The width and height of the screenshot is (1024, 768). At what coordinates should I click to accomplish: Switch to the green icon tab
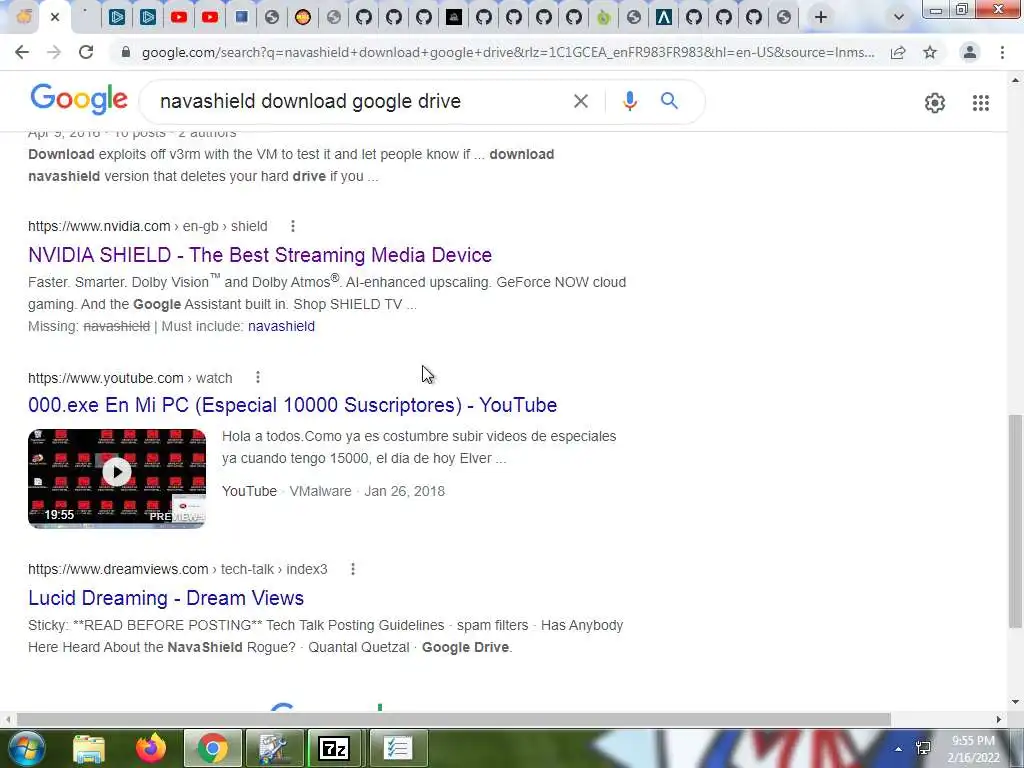(603, 18)
